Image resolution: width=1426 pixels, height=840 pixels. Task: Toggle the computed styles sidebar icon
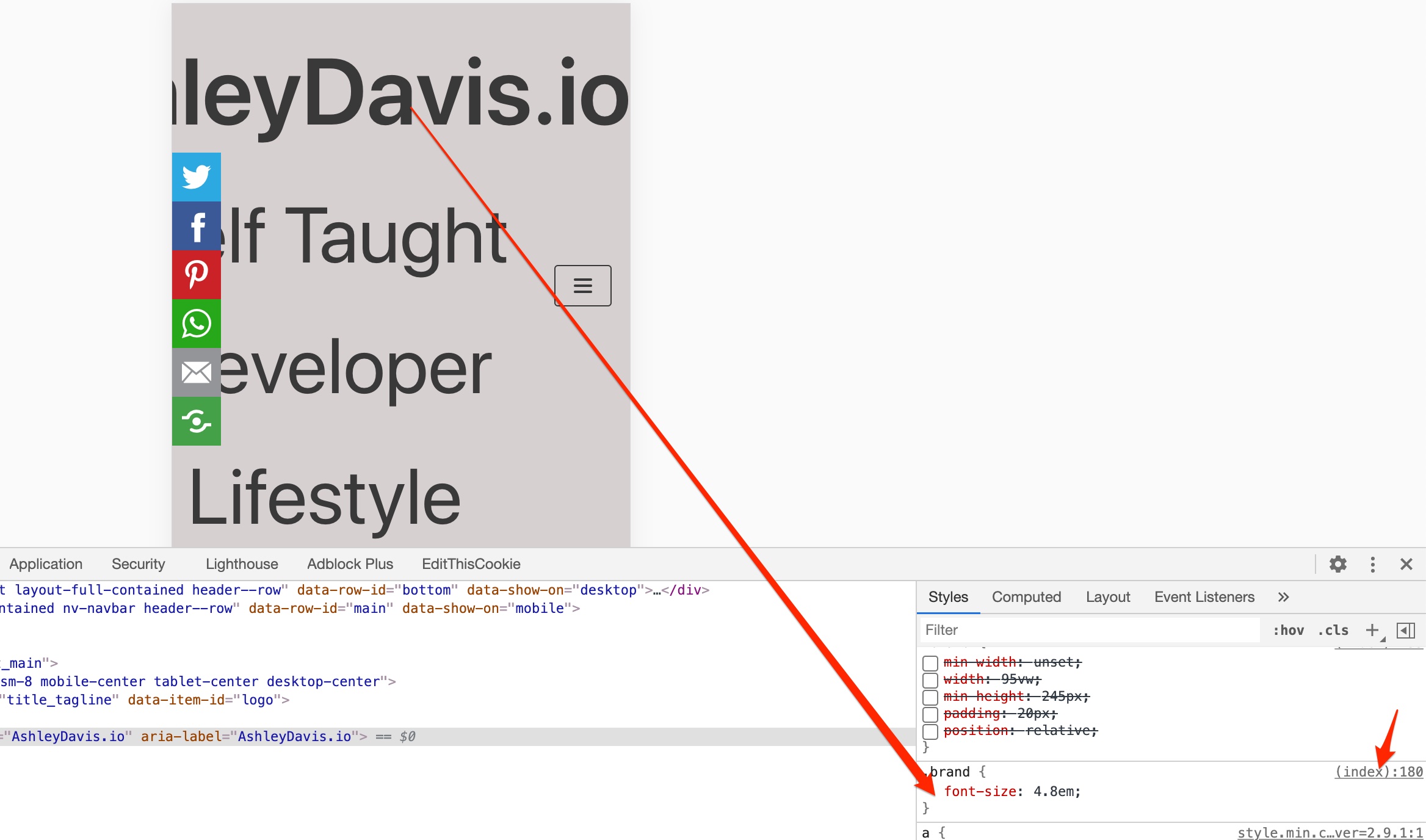(x=1406, y=630)
